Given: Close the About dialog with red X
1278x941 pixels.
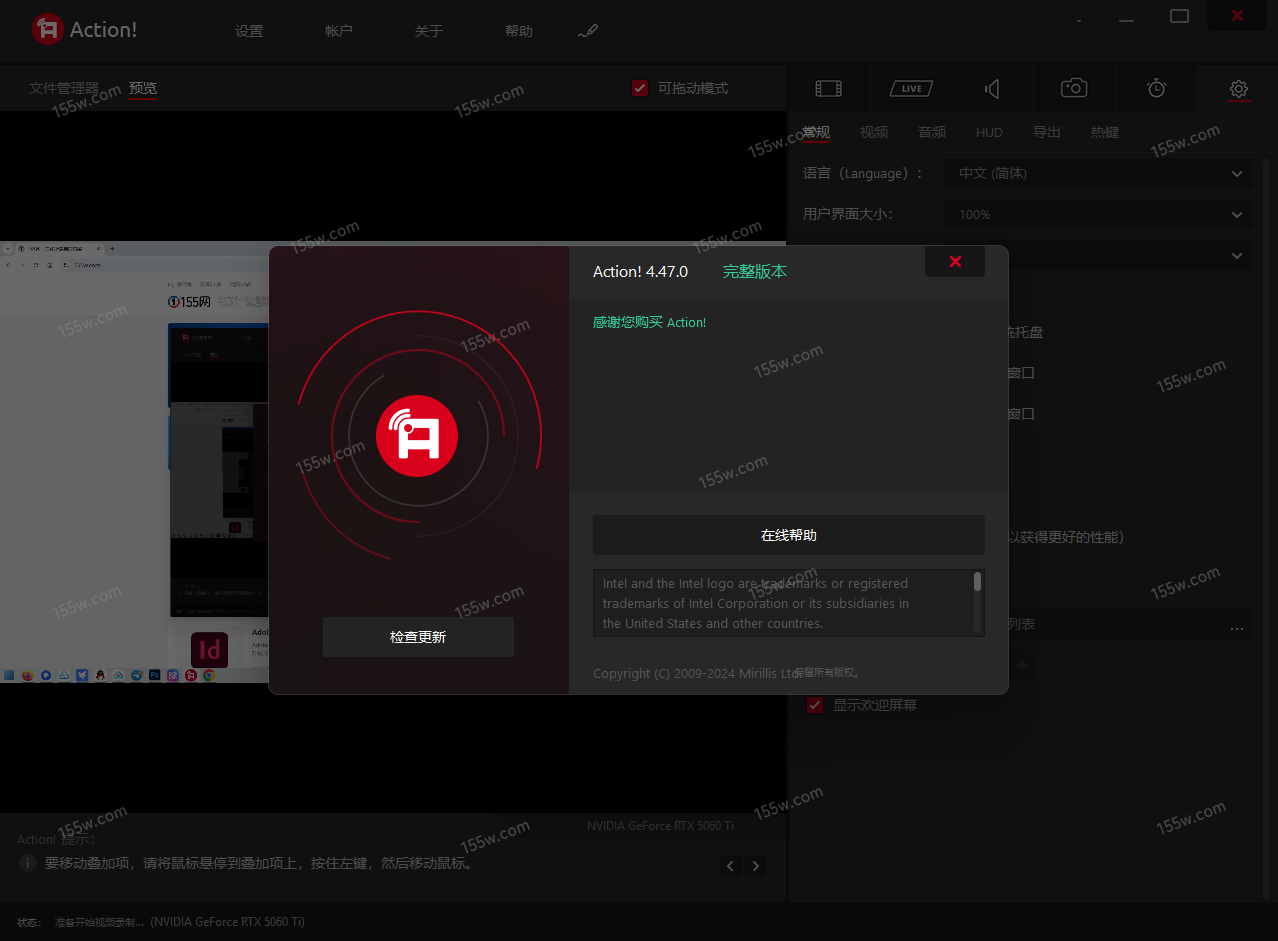Looking at the screenshot, I should [955, 262].
